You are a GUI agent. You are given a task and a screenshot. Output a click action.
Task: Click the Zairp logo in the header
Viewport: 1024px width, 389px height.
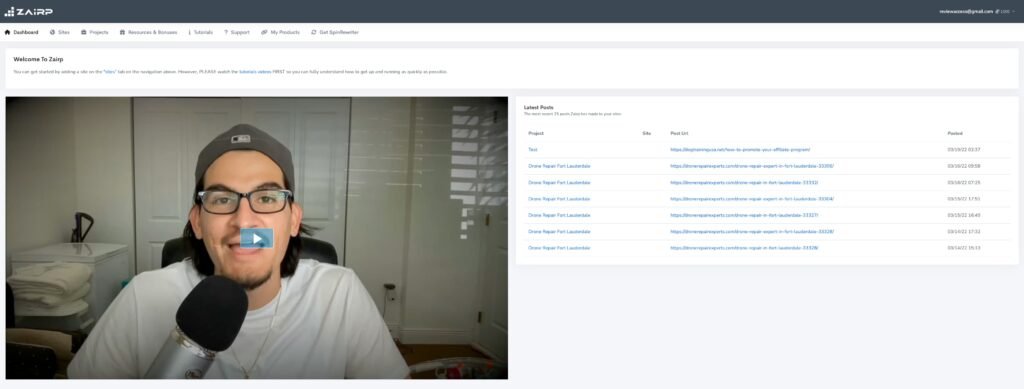click(29, 11)
